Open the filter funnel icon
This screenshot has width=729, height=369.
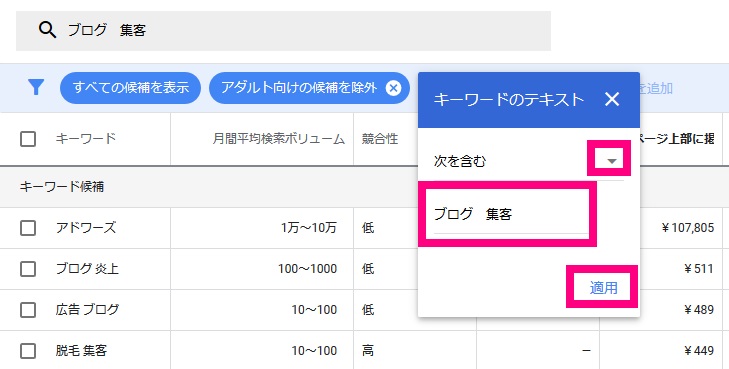[36, 87]
